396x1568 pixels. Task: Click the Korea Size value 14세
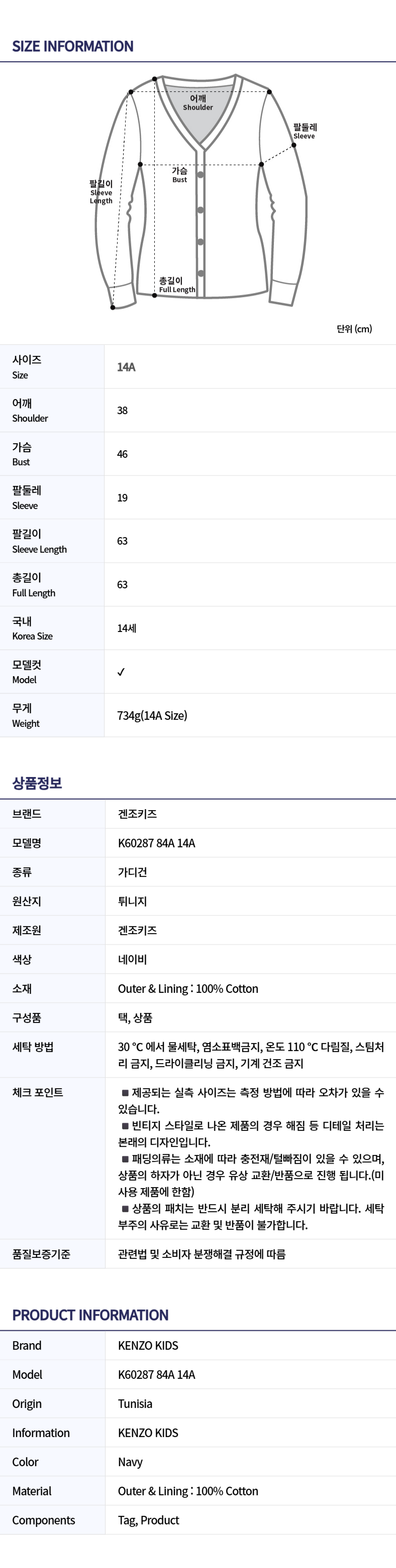pyautogui.click(x=127, y=628)
